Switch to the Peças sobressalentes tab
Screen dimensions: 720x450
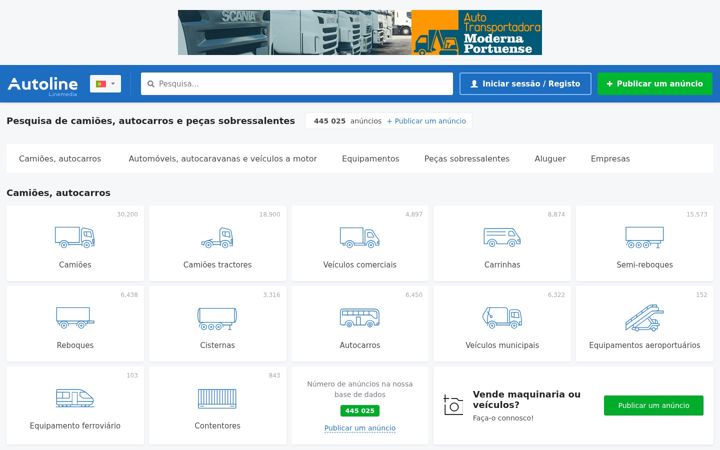[x=467, y=159]
